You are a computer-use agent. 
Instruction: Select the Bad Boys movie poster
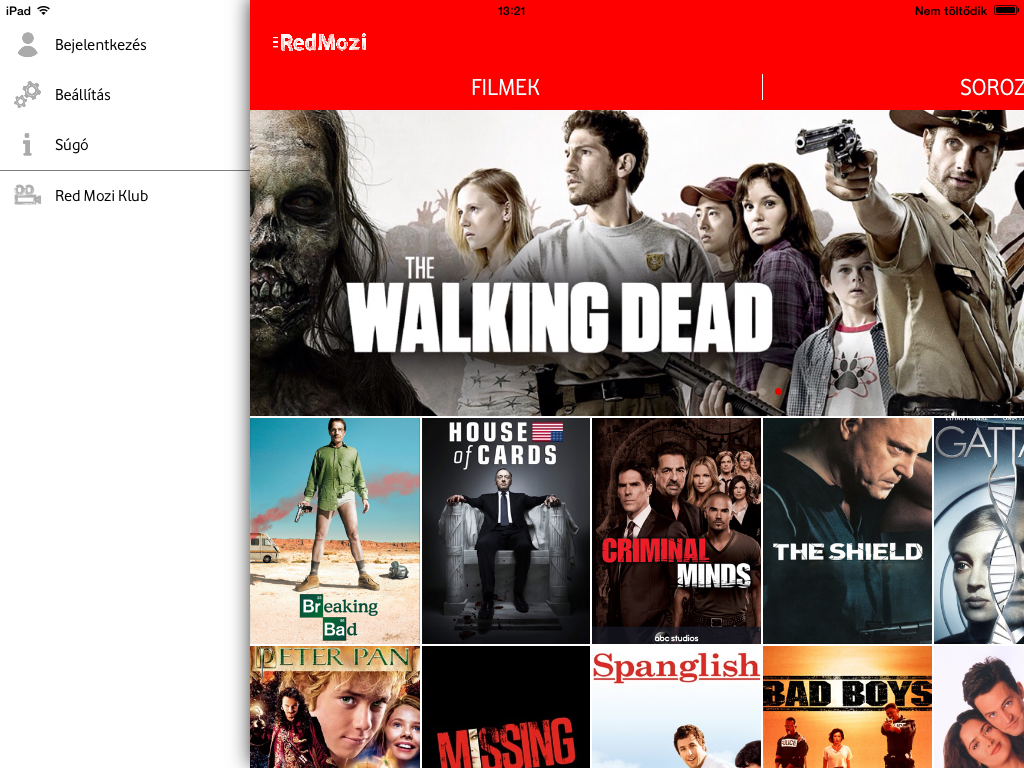click(x=847, y=707)
